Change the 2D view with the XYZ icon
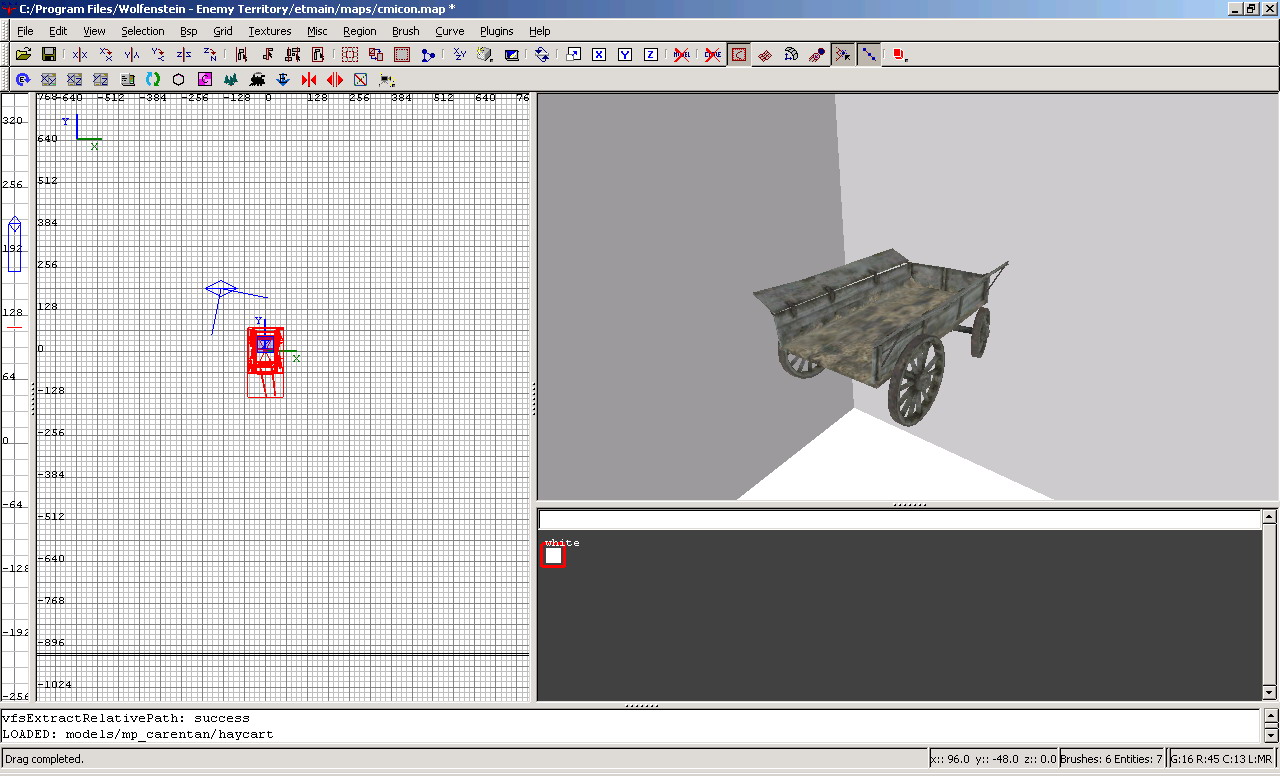The height and width of the screenshot is (776, 1280). [x=460, y=54]
